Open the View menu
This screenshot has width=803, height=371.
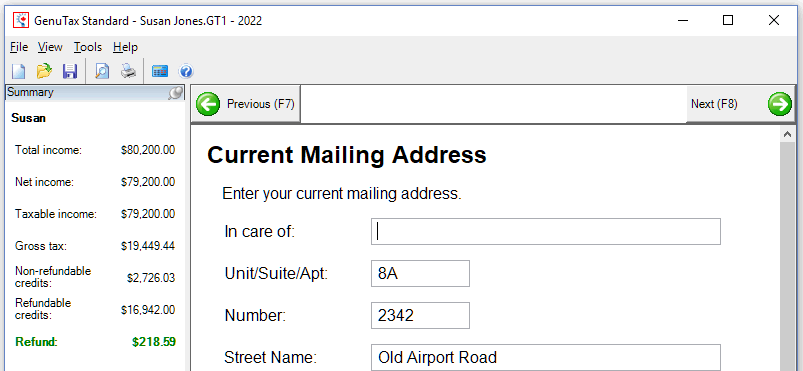pyautogui.click(x=50, y=47)
